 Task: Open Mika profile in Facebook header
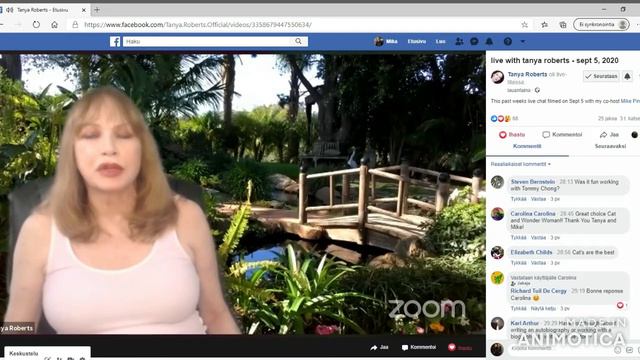point(386,41)
